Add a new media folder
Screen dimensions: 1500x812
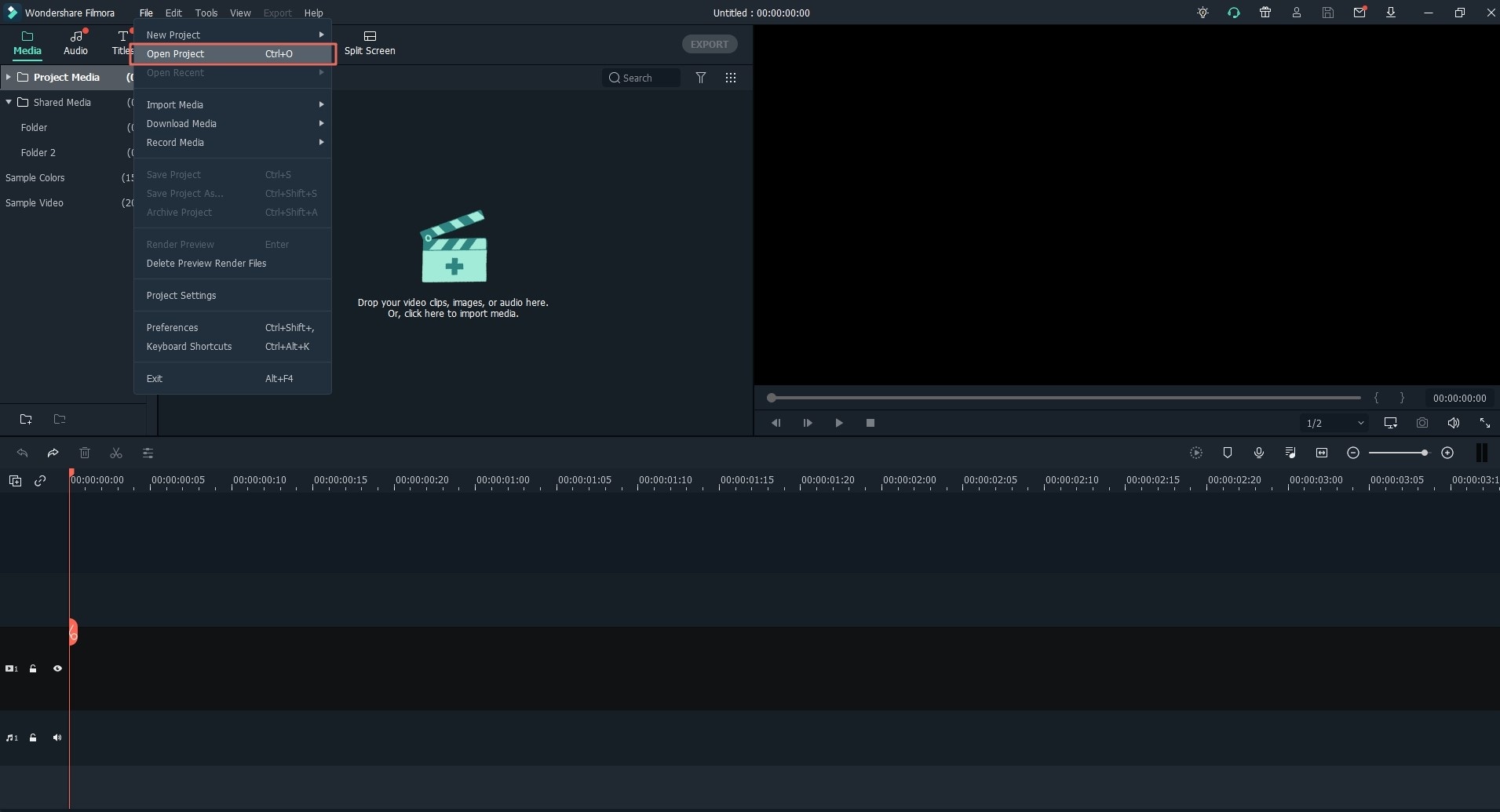[26, 419]
